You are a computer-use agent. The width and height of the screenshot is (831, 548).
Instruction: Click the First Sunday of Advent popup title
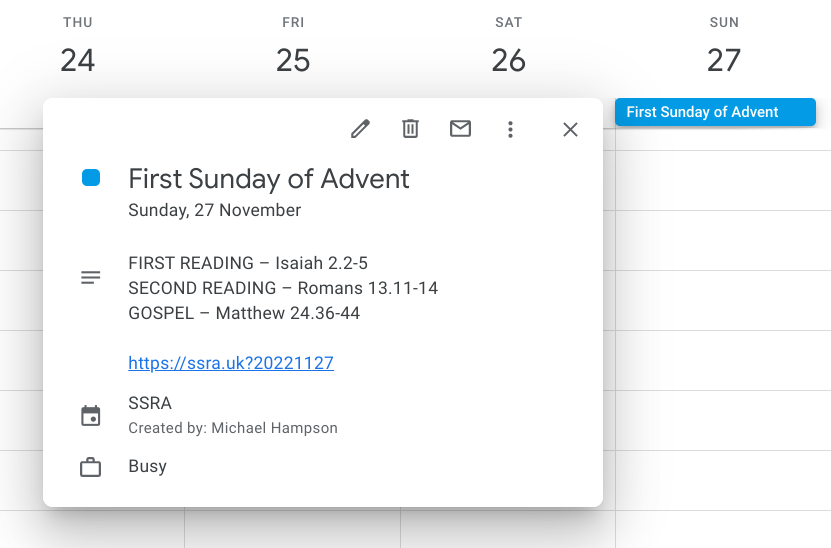(269, 179)
